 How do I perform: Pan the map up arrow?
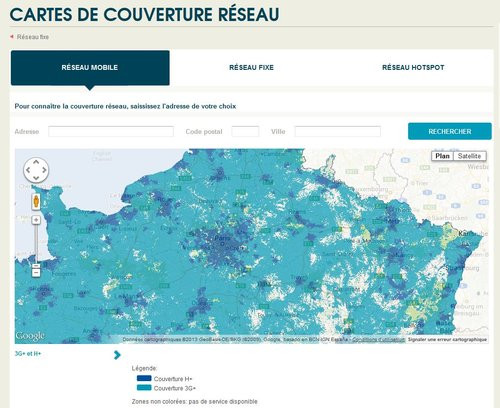[36, 162]
